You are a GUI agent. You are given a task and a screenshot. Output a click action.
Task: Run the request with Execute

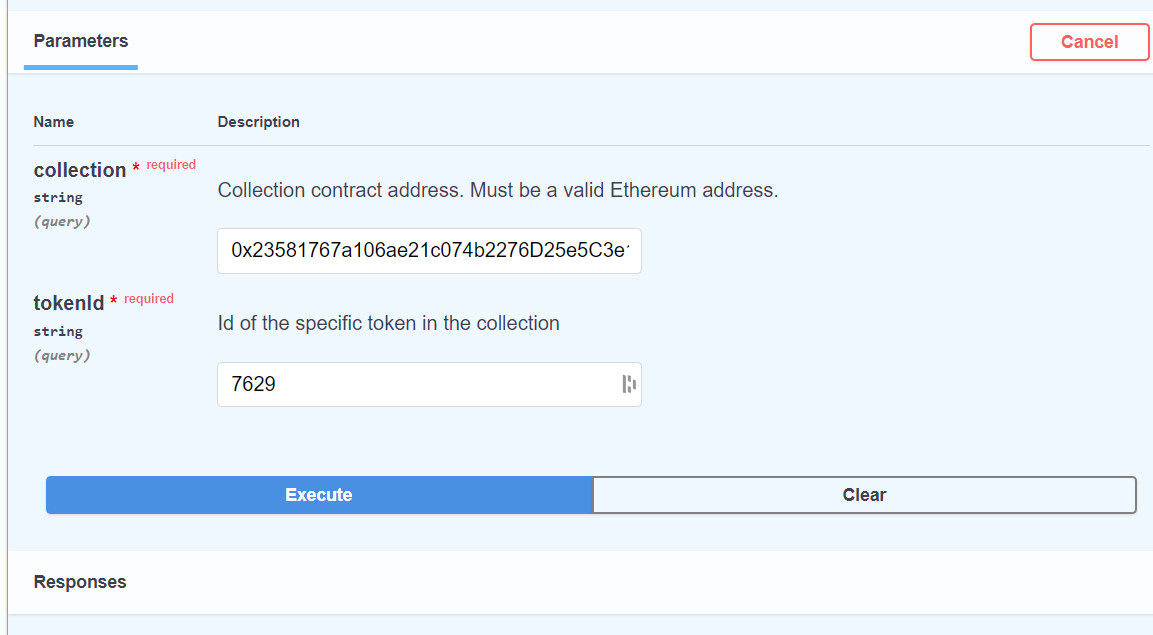[319, 495]
